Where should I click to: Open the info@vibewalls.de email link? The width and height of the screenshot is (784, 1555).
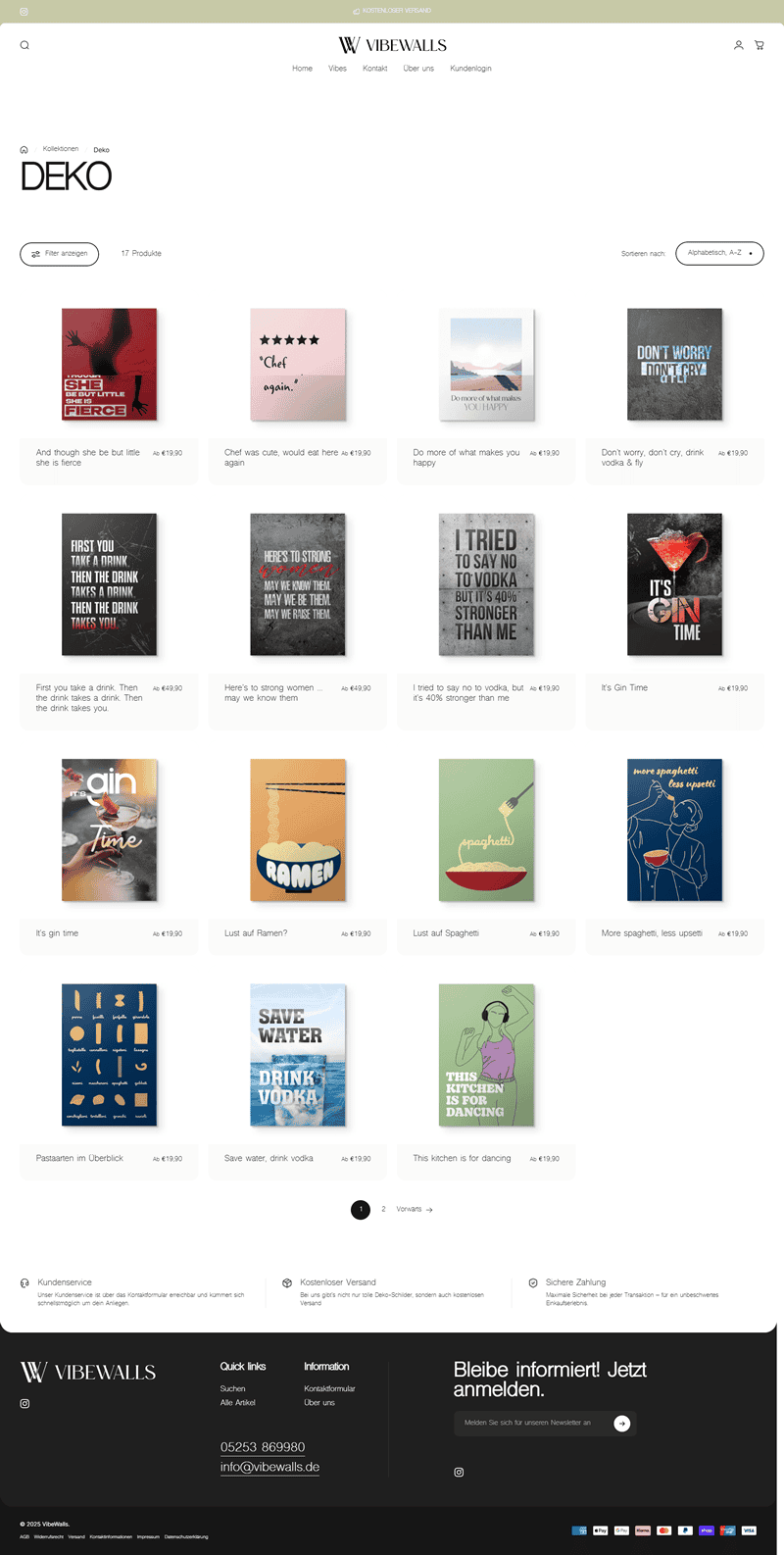click(269, 1468)
